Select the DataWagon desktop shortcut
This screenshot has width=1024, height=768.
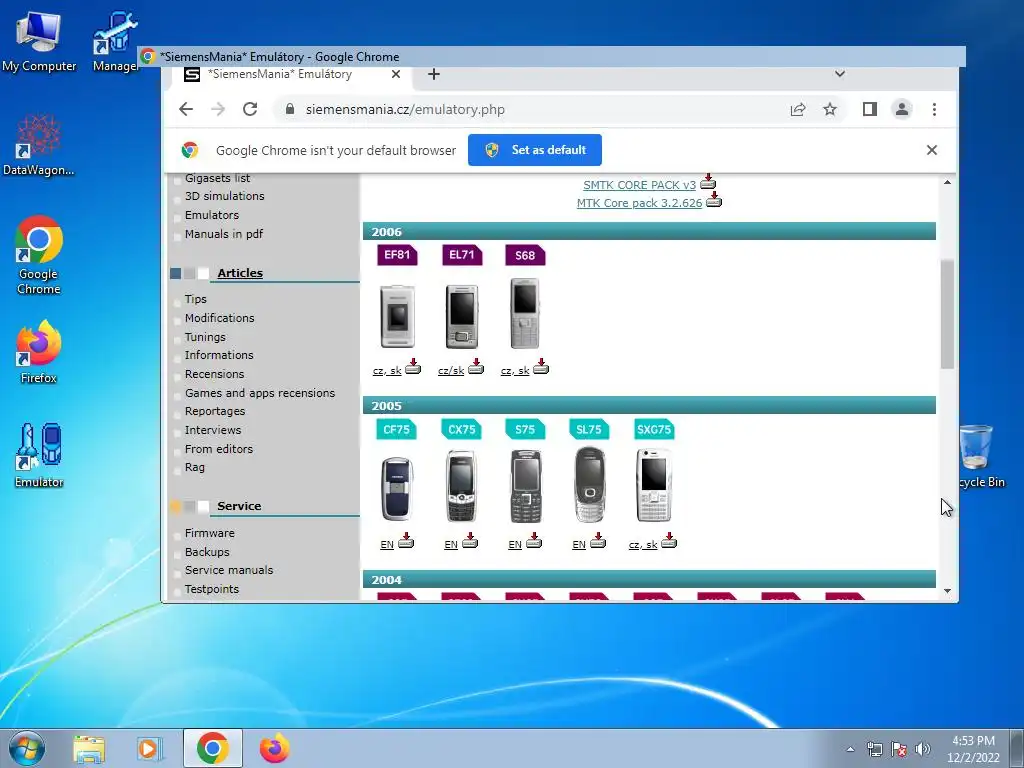point(39,145)
